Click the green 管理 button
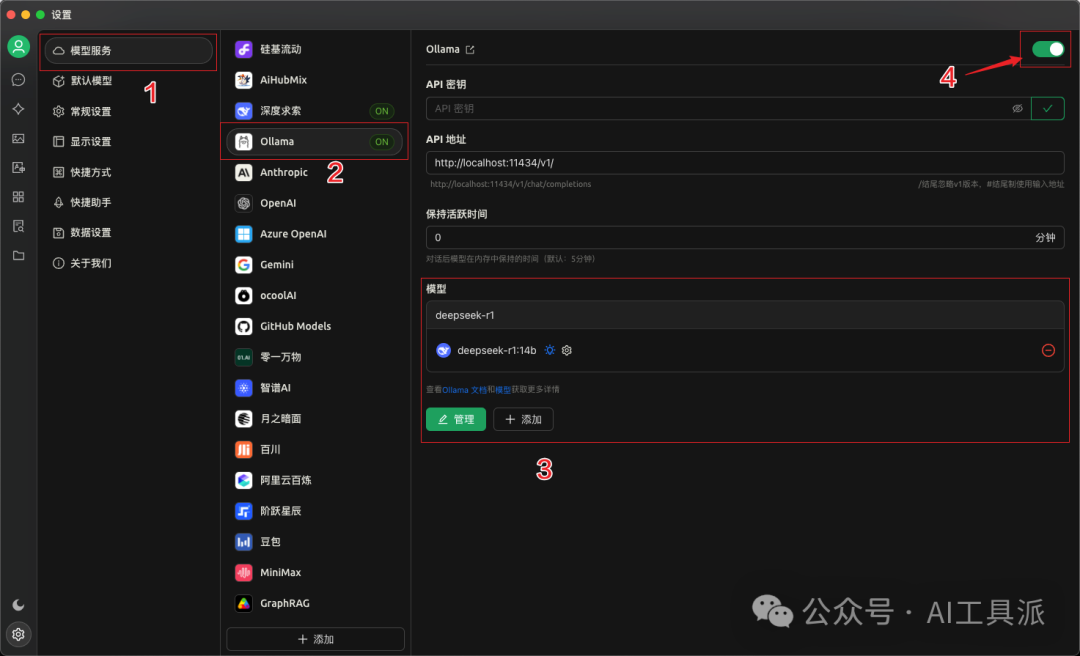This screenshot has height=656, width=1080. (x=456, y=419)
